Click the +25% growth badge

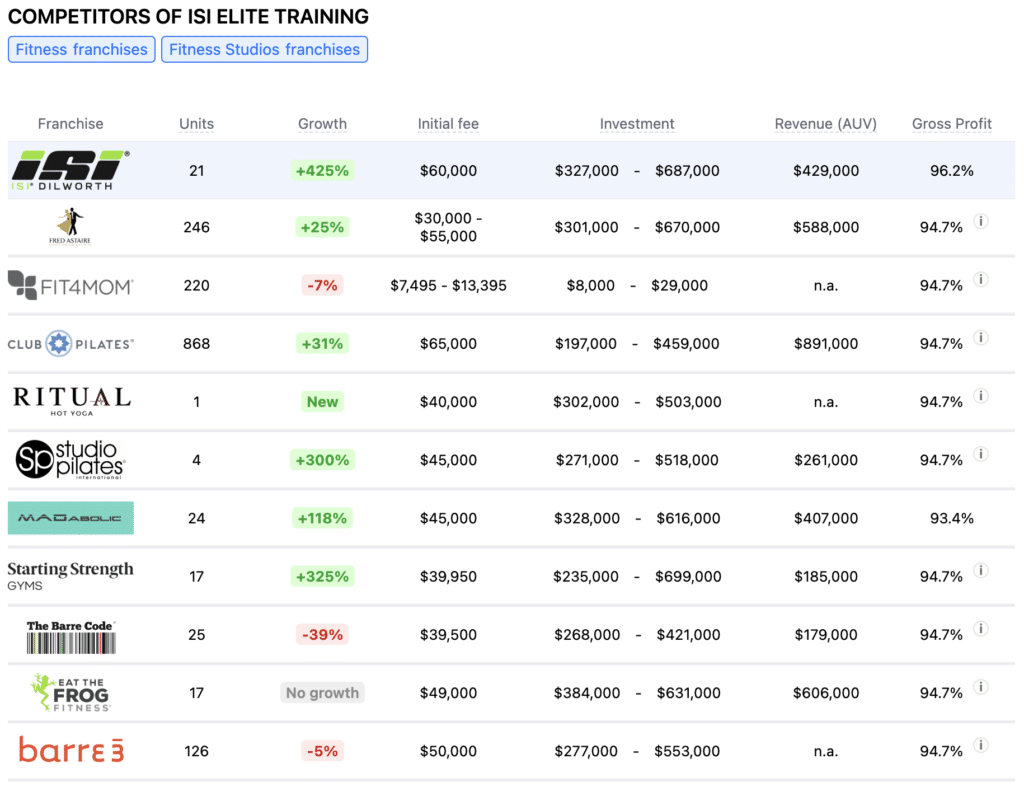[322, 227]
